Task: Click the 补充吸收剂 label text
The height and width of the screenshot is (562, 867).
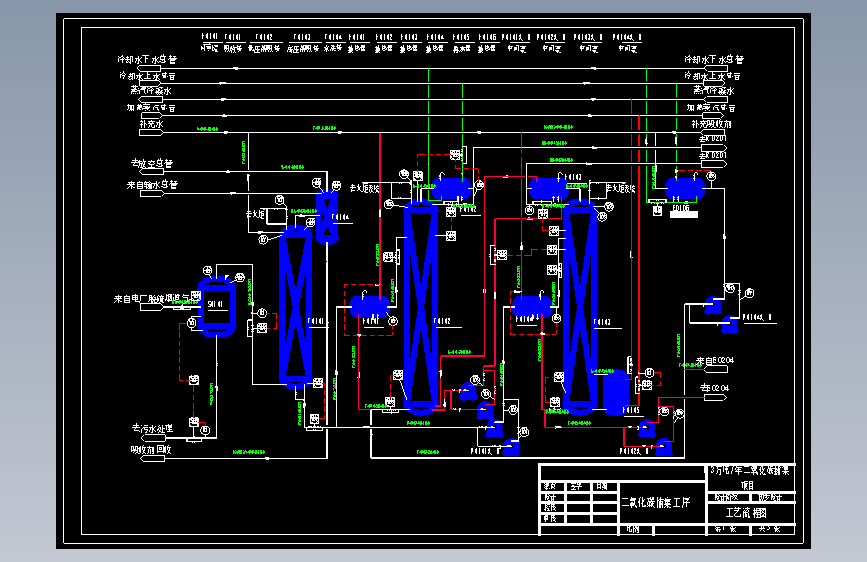Action: [x=711, y=124]
